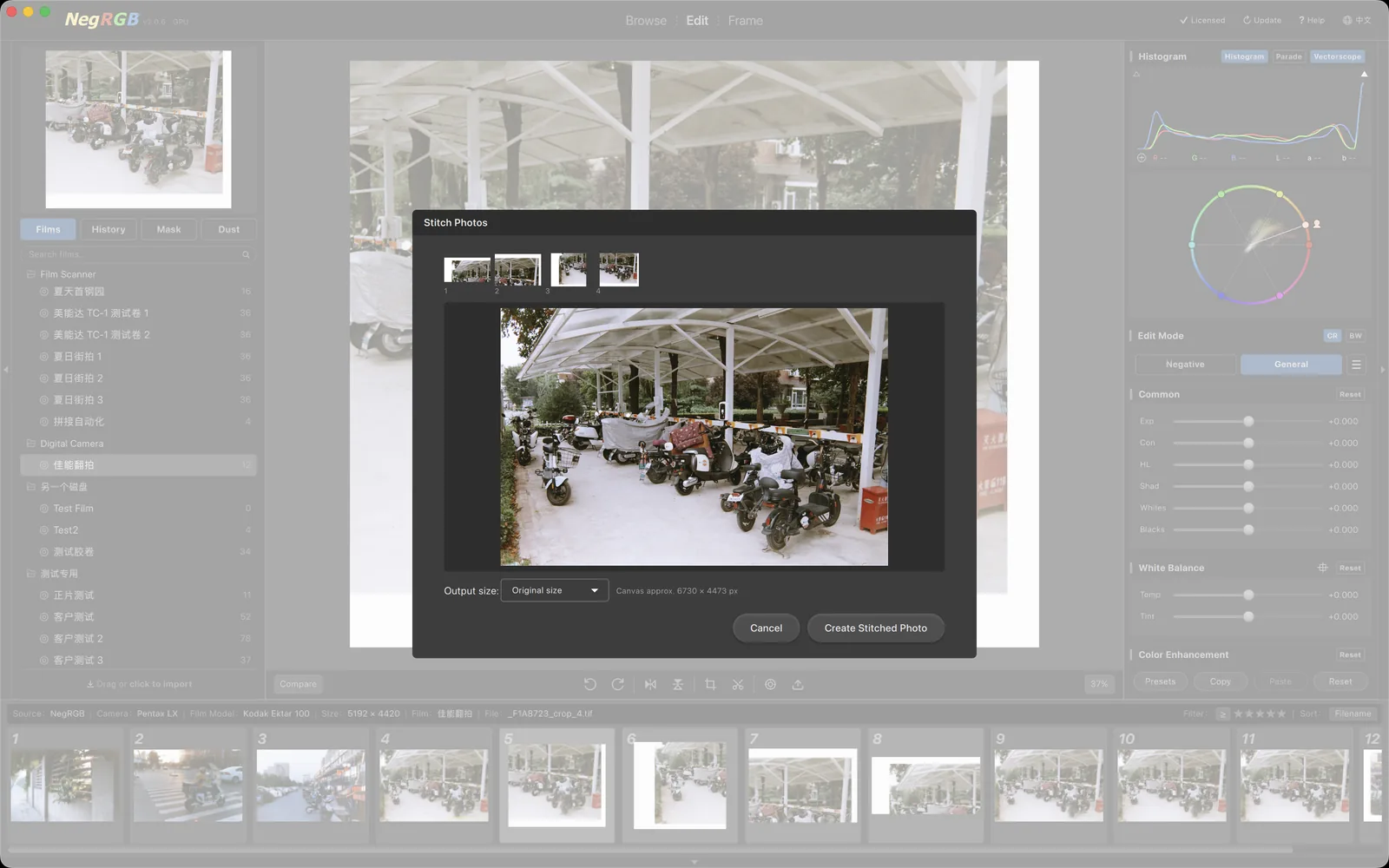Screen dimensions: 1389x868
Task: Click the Presets button
Action: tap(1160, 681)
